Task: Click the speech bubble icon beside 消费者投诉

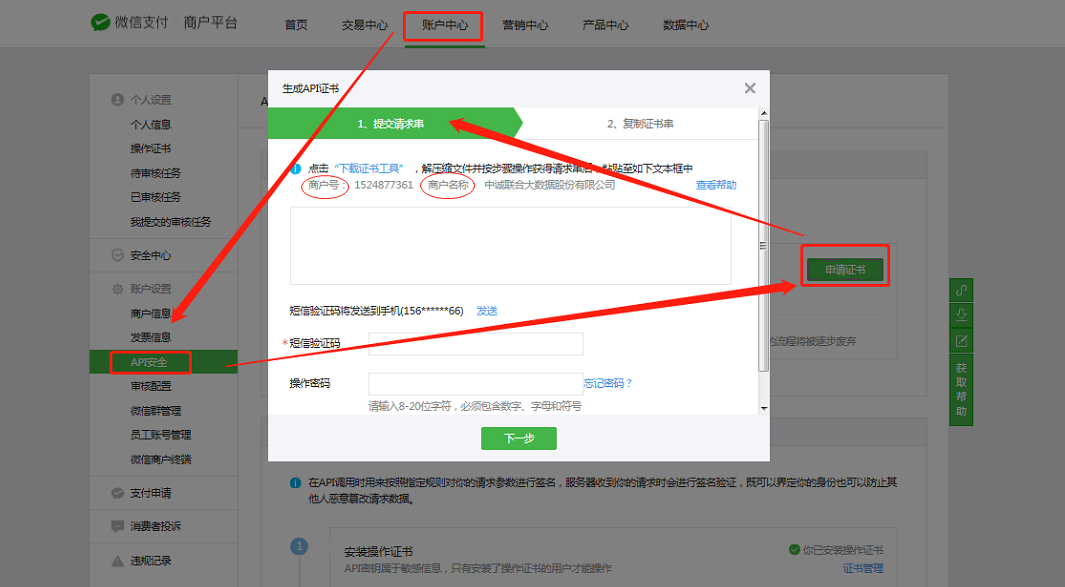Action: click(117, 525)
